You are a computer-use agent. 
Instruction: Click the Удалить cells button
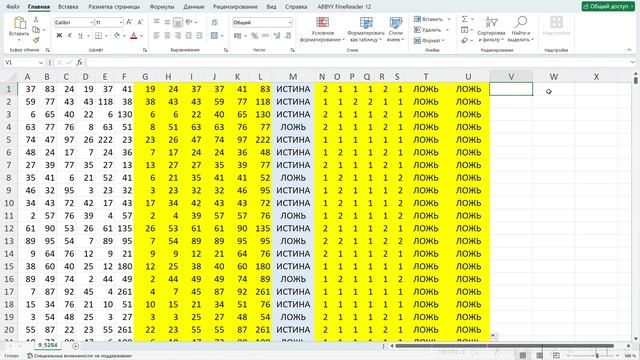[431, 30]
